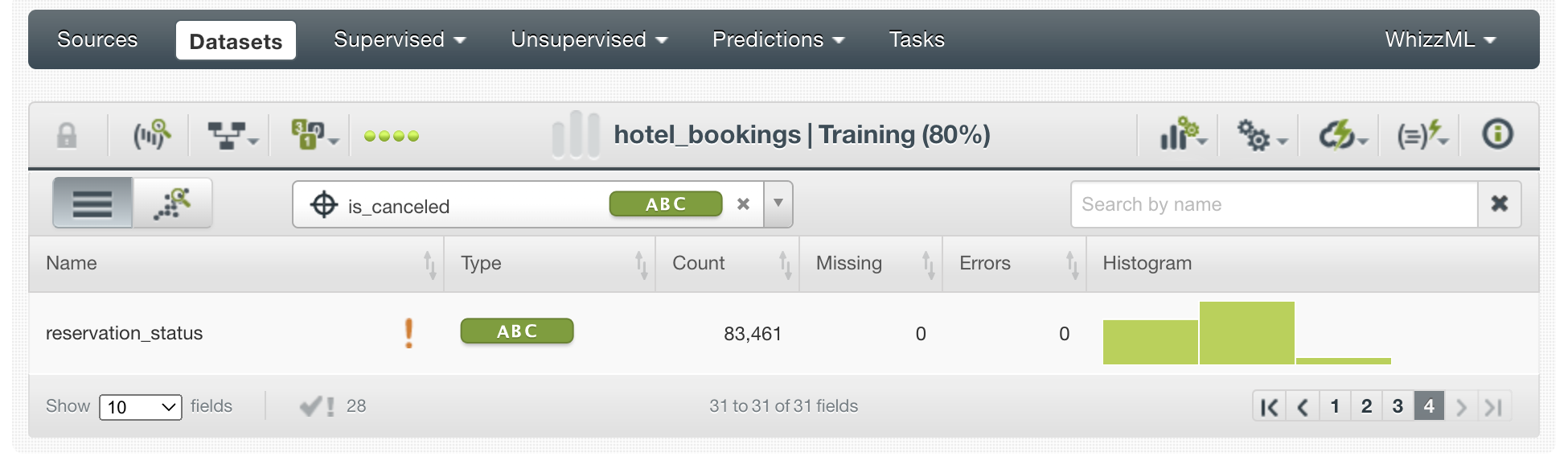Go to page 2 of fields
Screen dimensions: 1568x473
pyautogui.click(x=1366, y=406)
